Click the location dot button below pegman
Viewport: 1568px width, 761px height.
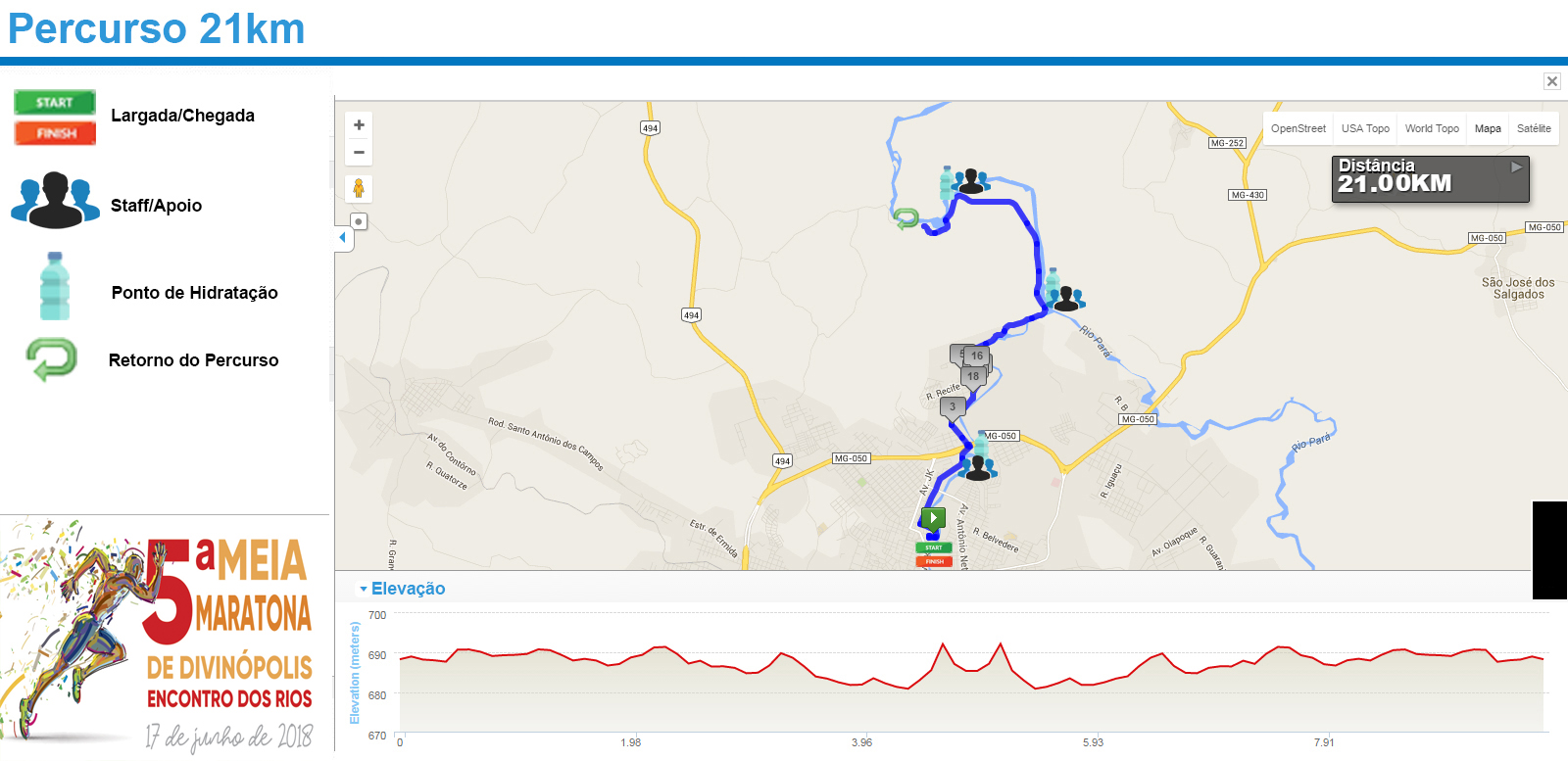[359, 221]
